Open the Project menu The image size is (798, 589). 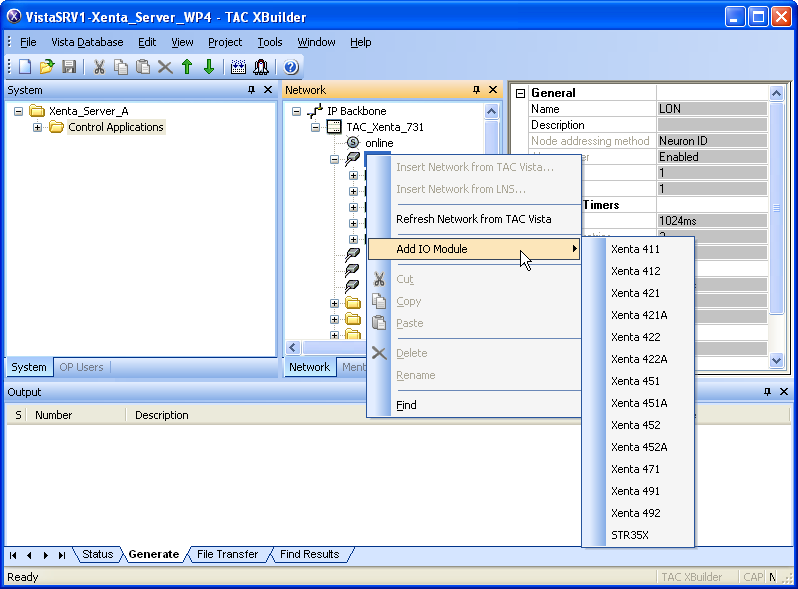coord(225,42)
